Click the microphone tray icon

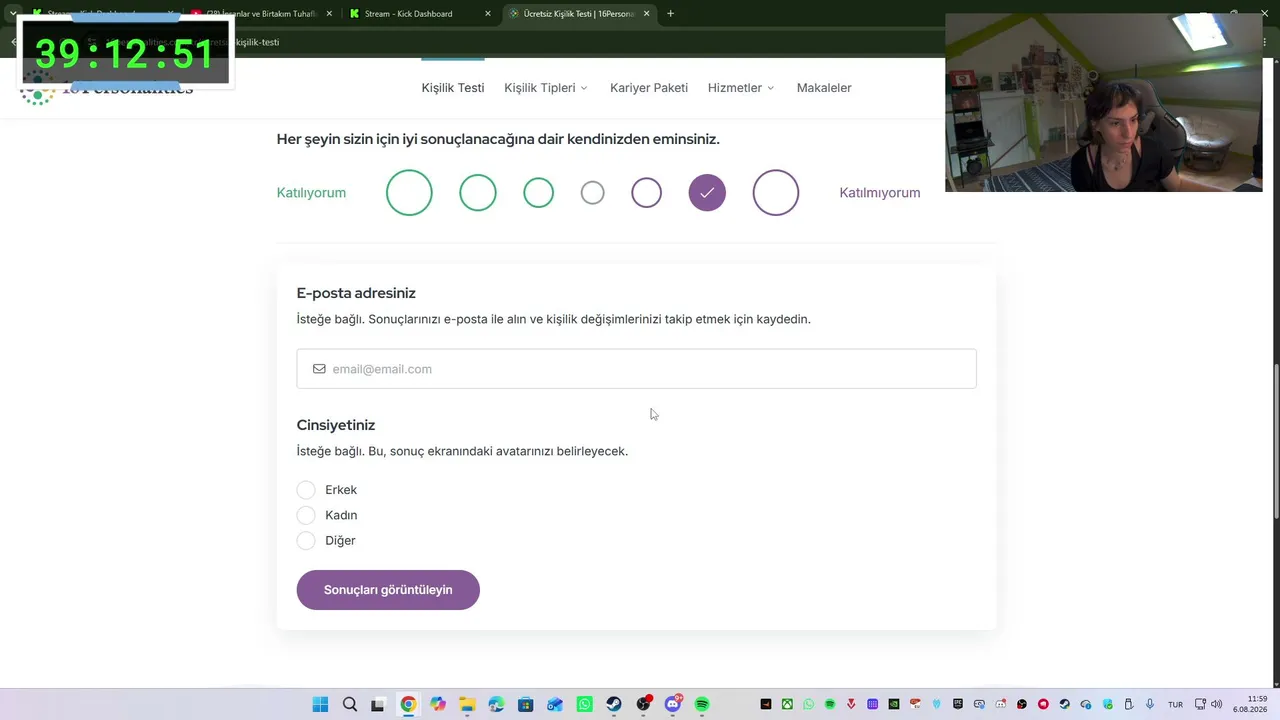[x=1150, y=704]
